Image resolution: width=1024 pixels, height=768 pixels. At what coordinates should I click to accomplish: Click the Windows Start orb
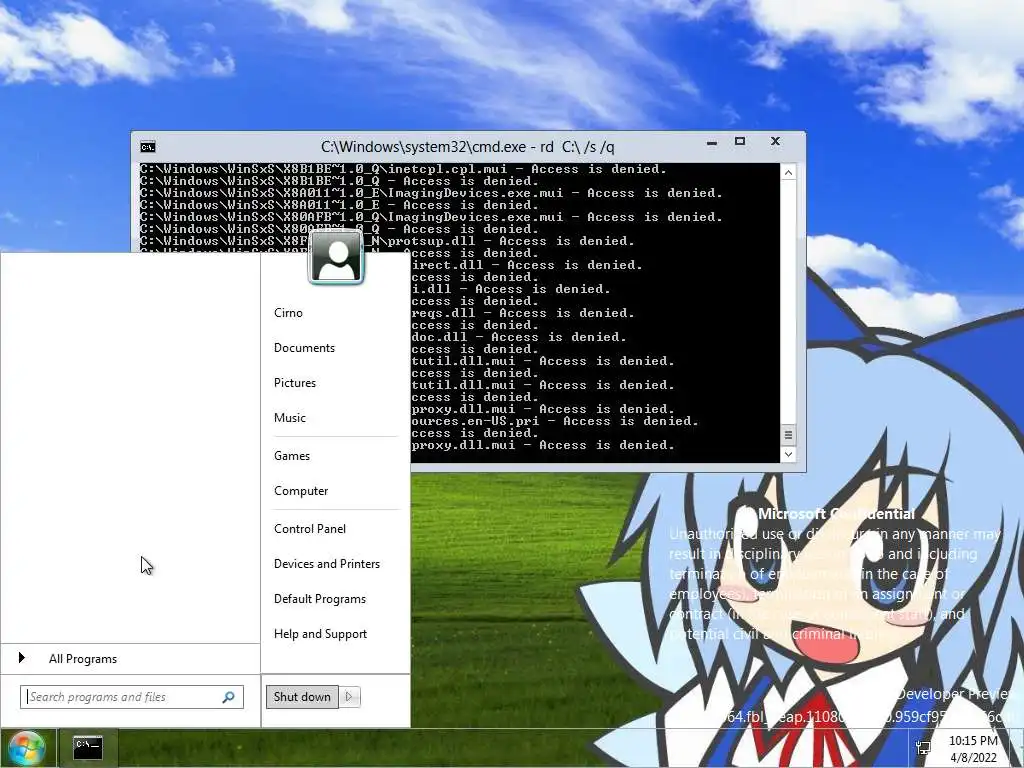[26, 748]
